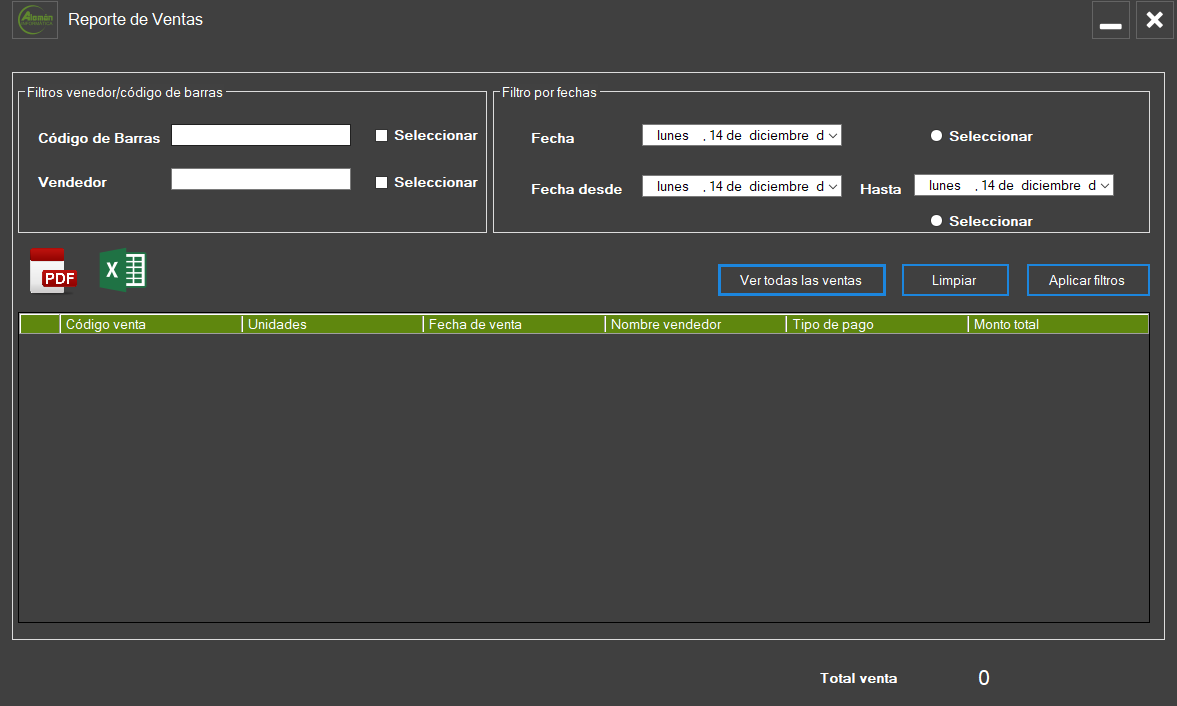Click the Ver todas las ventas button
This screenshot has height=706, width=1177.
(x=801, y=281)
